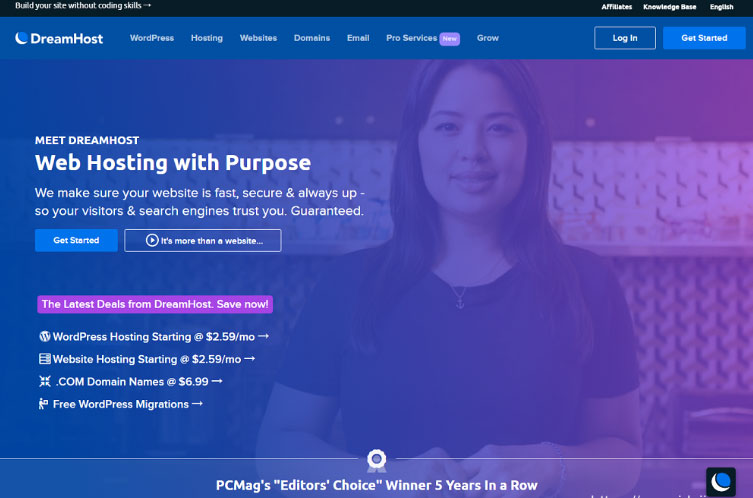
Task: Open the English language selector
Action: pyautogui.click(x=721, y=7)
